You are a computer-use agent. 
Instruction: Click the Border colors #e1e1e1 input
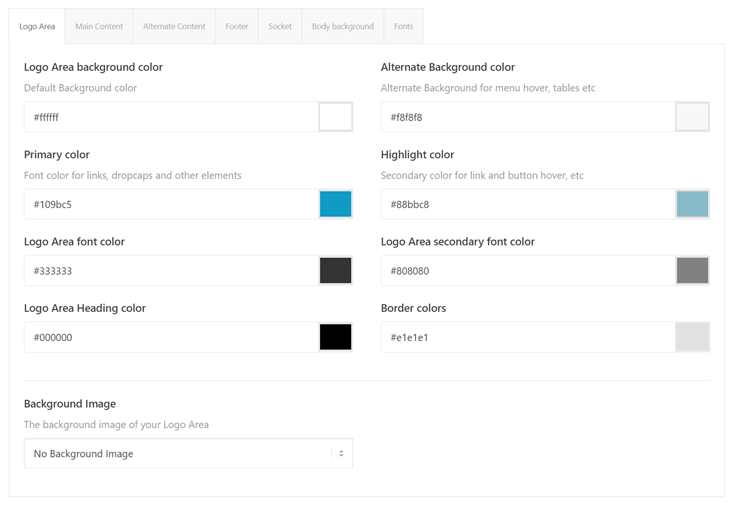point(527,337)
